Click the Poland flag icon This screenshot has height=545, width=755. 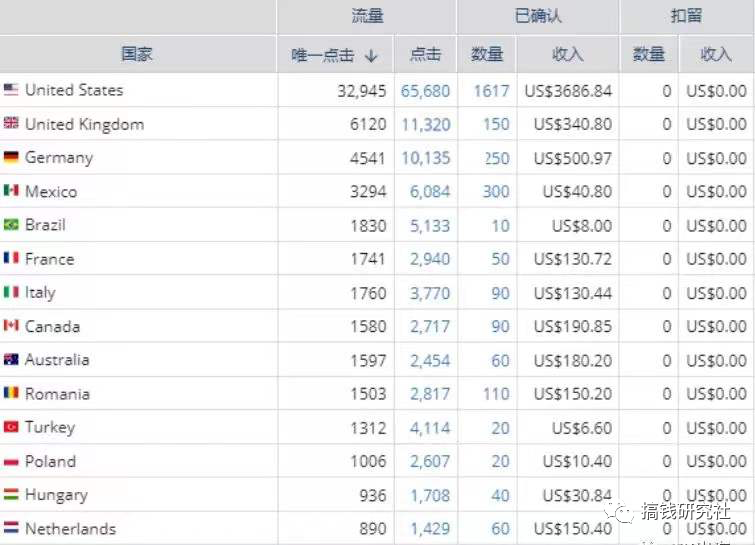pos(11,462)
